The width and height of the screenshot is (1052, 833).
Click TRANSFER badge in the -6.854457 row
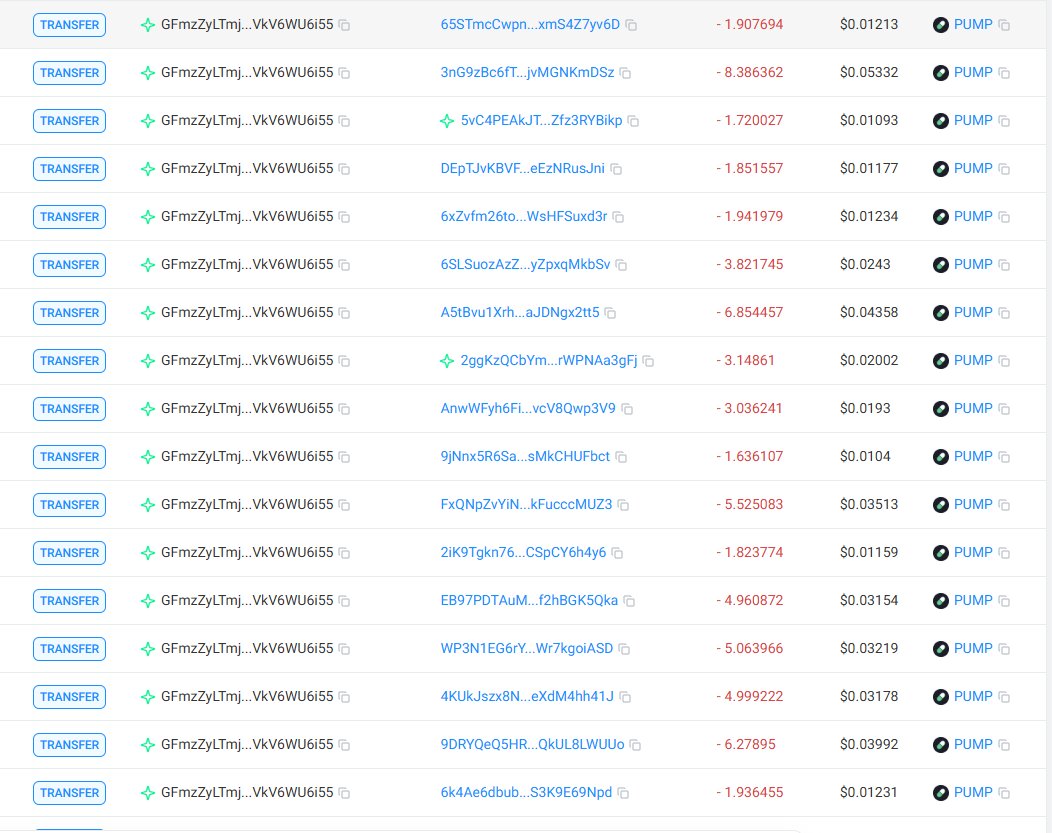[69, 313]
